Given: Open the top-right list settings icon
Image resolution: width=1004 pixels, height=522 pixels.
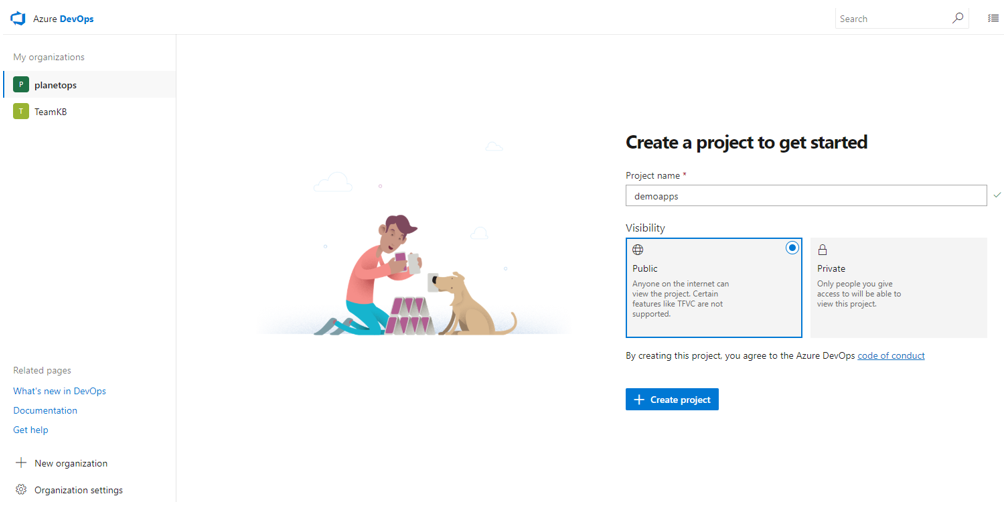Looking at the screenshot, I should click(x=993, y=19).
